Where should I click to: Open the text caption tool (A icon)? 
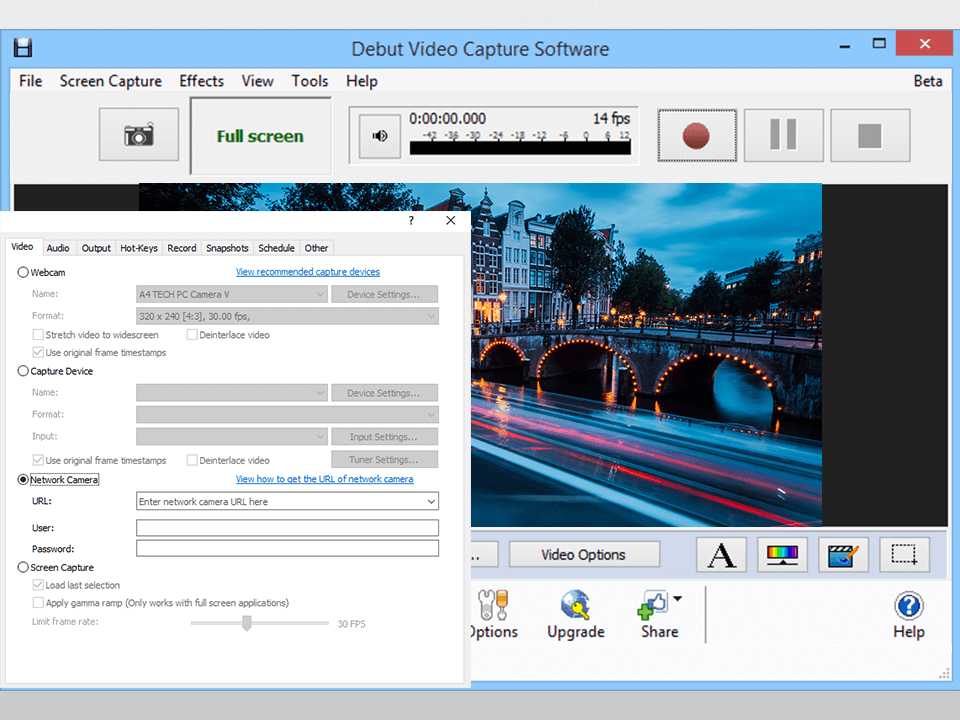[x=721, y=555]
